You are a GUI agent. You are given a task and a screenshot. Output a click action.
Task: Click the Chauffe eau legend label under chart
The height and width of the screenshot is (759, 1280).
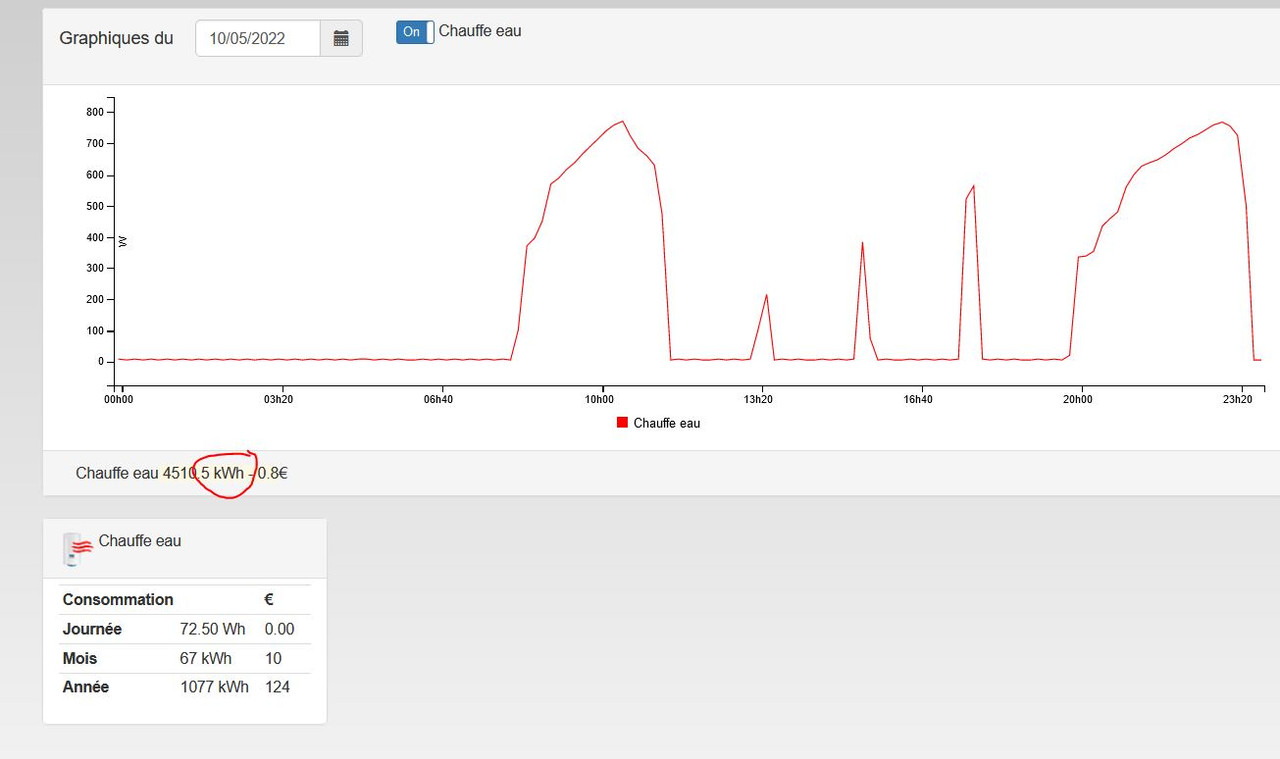click(x=667, y=423)
